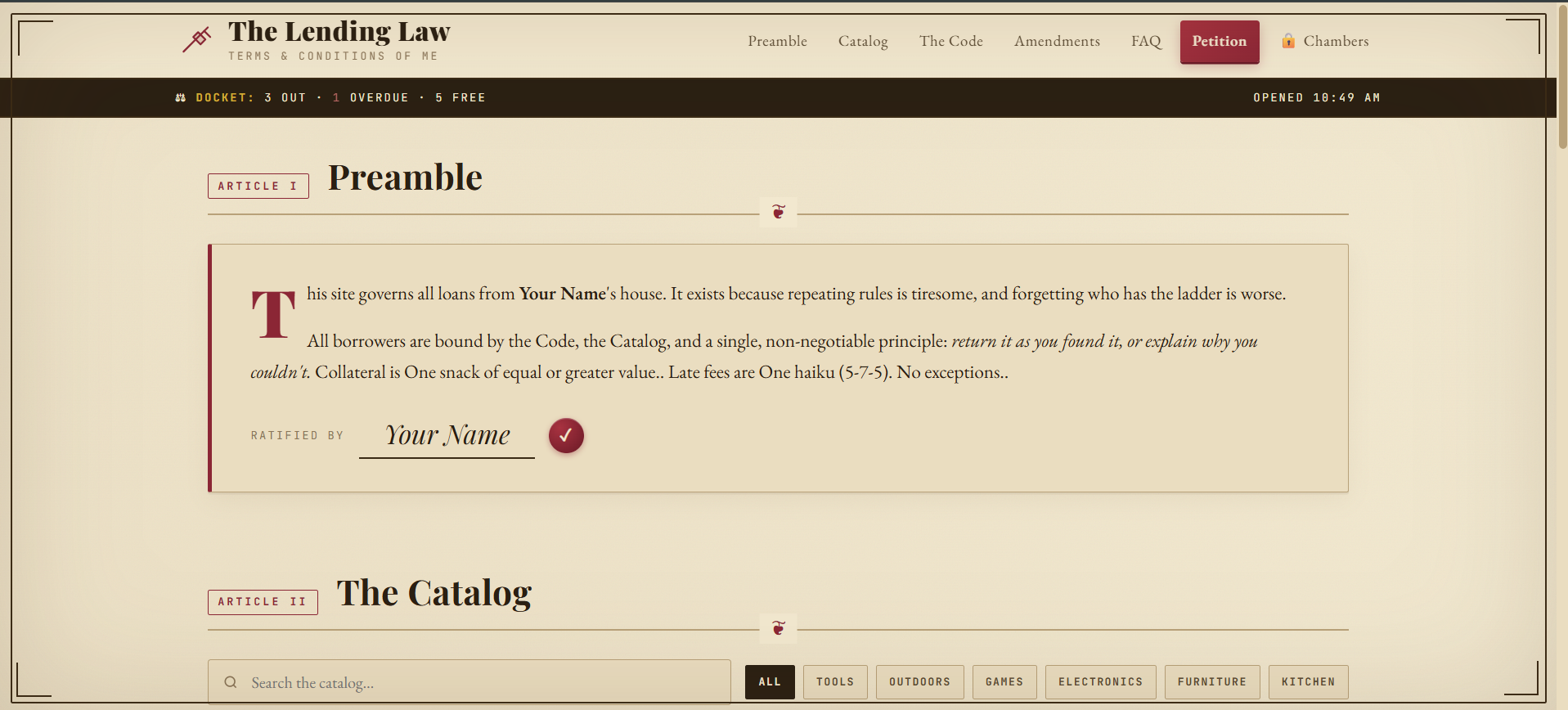Click the '3 OUT' docket count

[285, 97]
